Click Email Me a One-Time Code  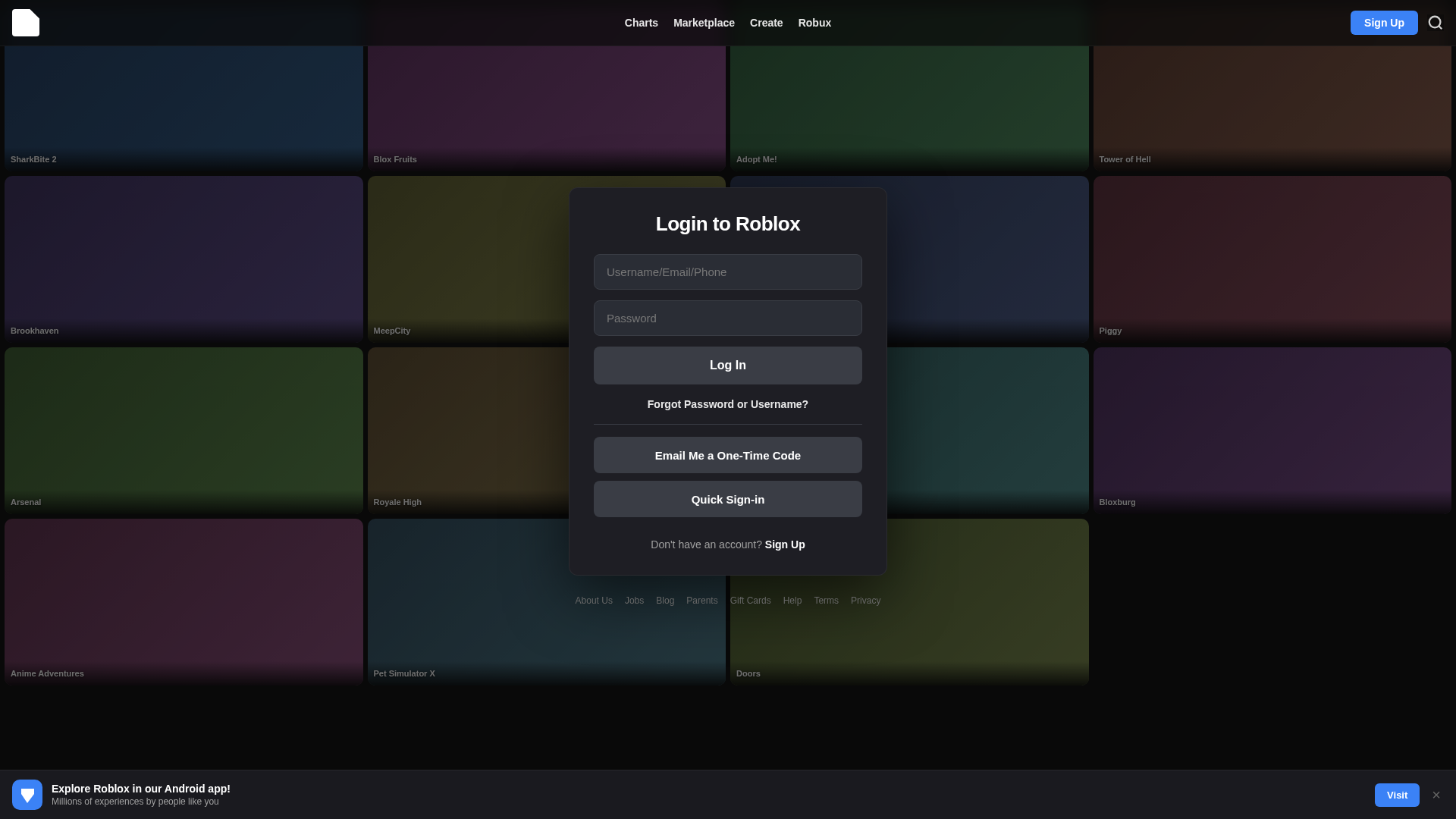[728, 455]
